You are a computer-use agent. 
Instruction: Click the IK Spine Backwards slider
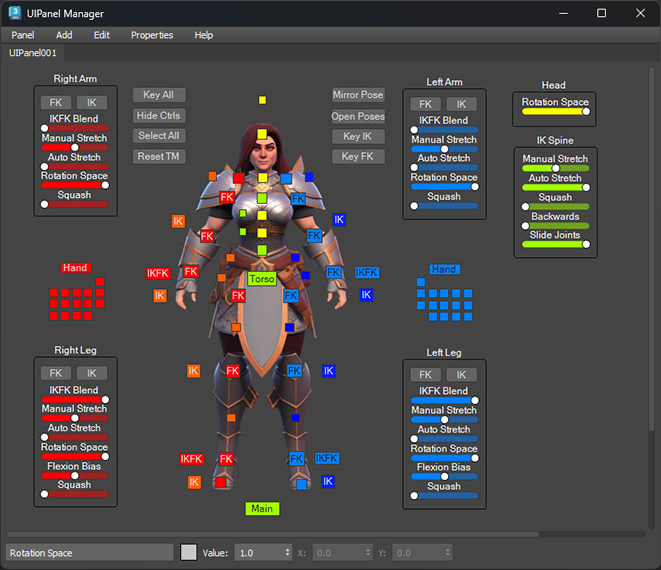pos(555,226)
